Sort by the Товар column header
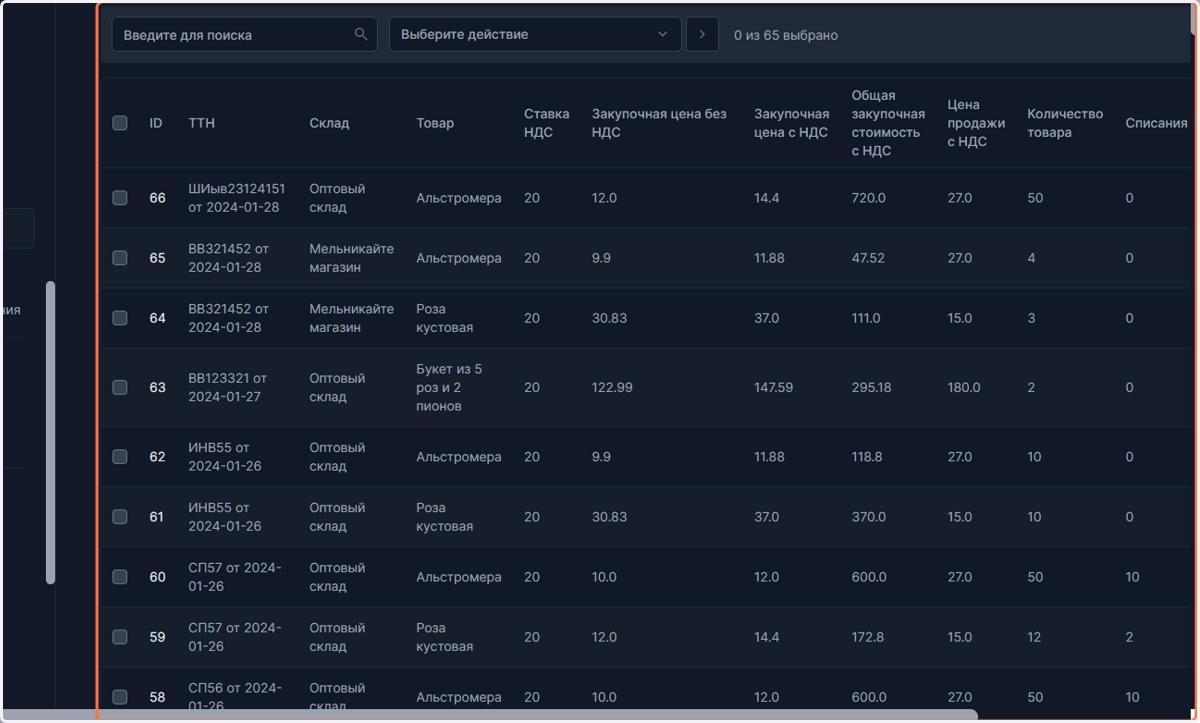Image resolution: width=1200 pixels, height=723 pixels. click(435, 123)
